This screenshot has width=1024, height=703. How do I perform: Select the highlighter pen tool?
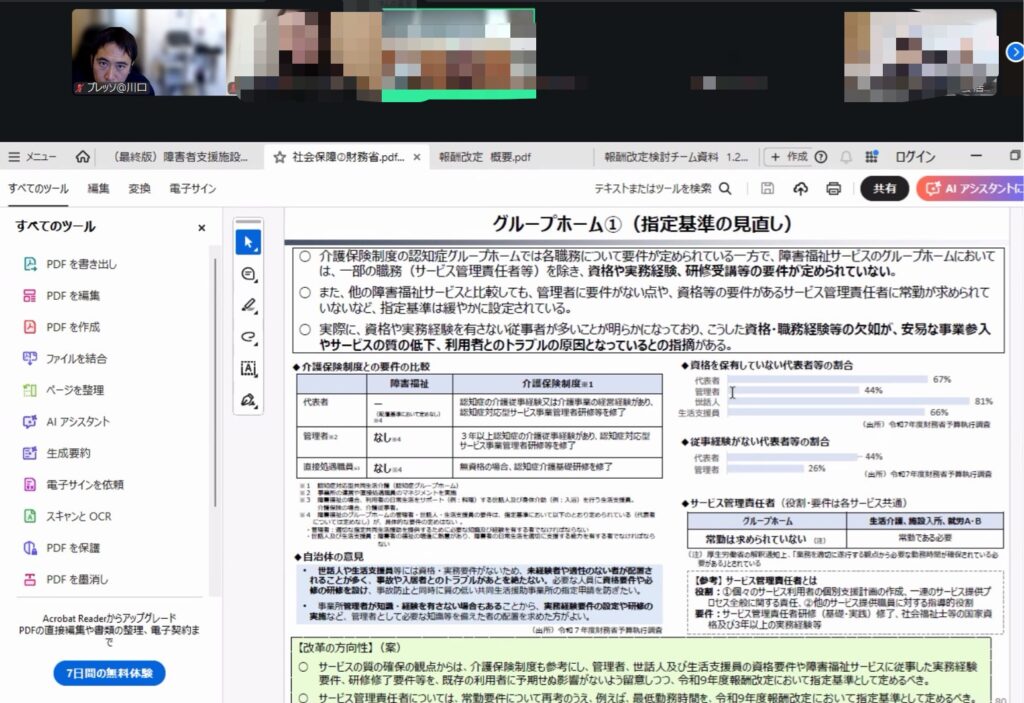[248, 305]
